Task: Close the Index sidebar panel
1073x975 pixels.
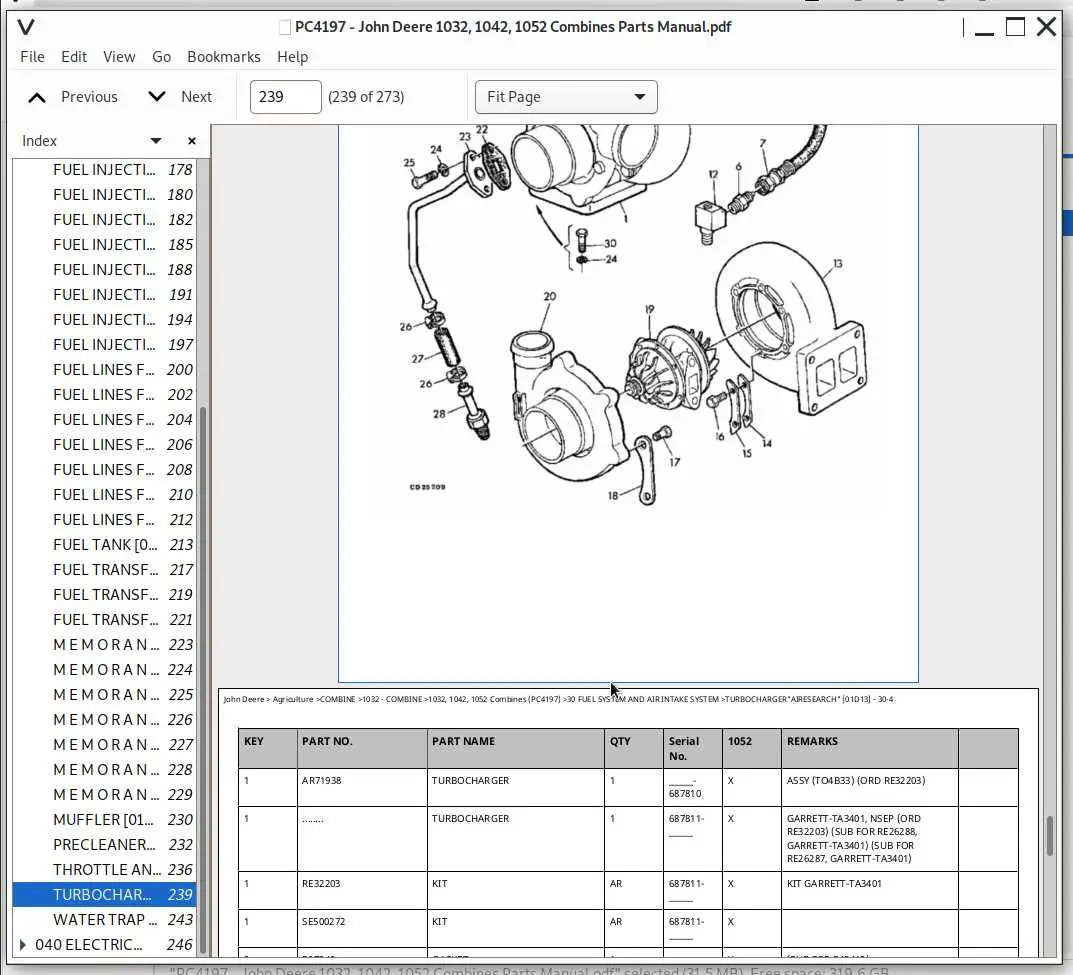Action: click(192, 141)
